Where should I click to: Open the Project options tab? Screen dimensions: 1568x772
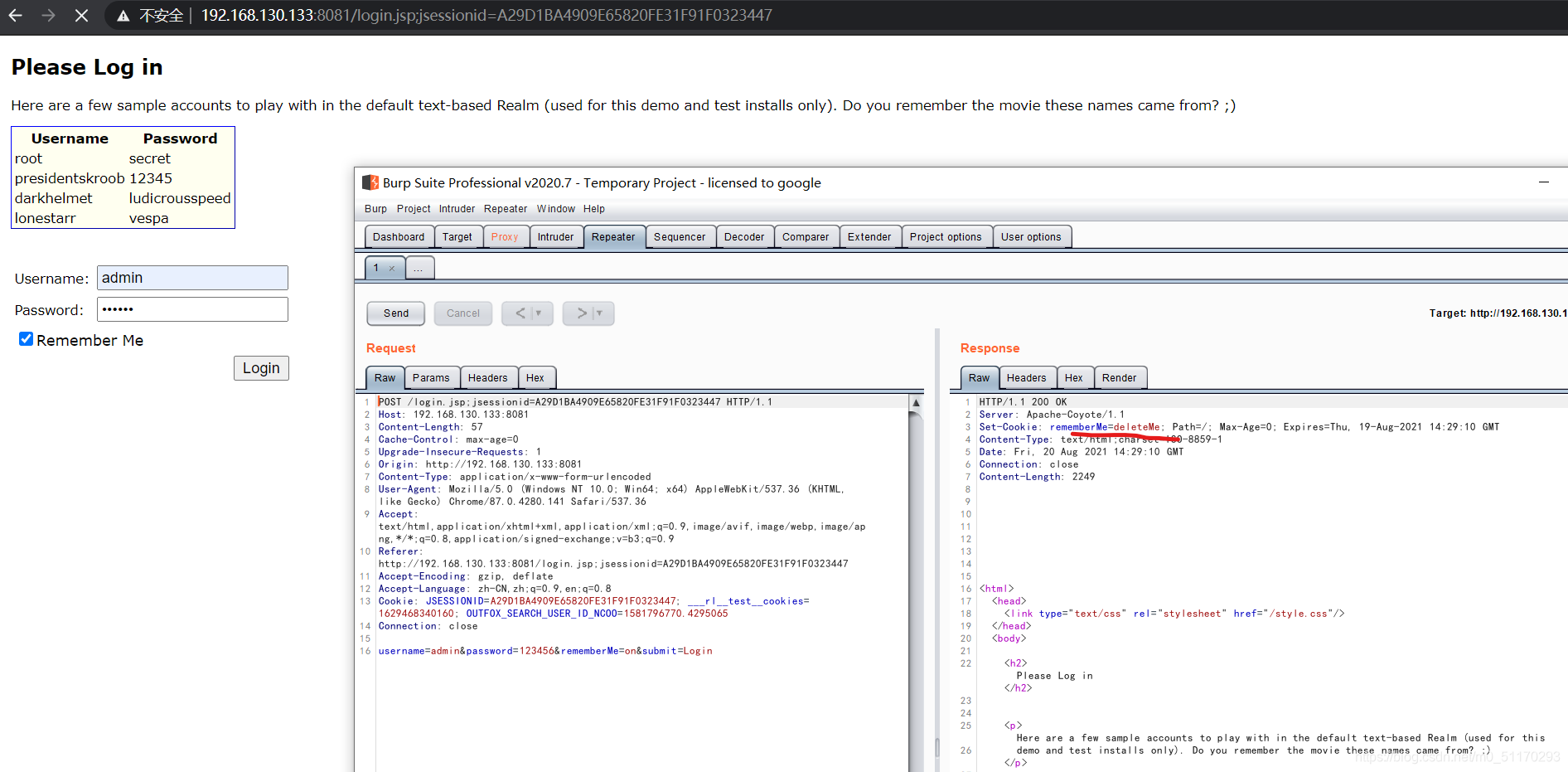pos(946,237)
